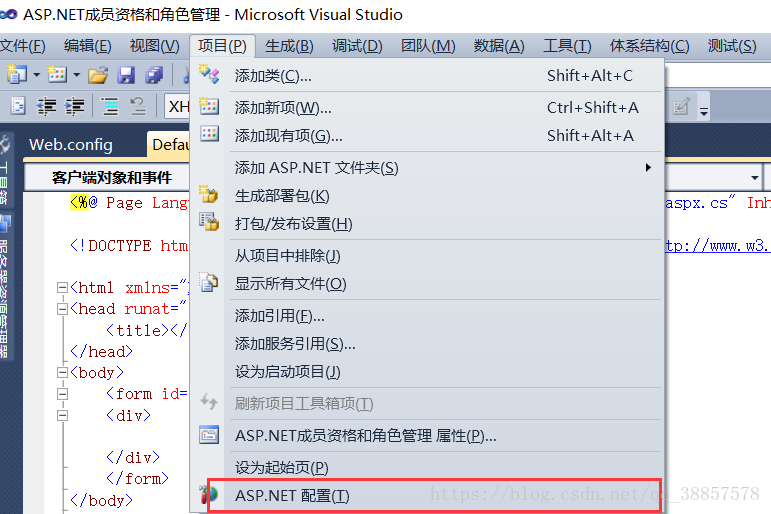The width and height of the screenshot is (771, 514).
Task: Click the Decrease Indent toolbar icon
Action: pos(46,106)
